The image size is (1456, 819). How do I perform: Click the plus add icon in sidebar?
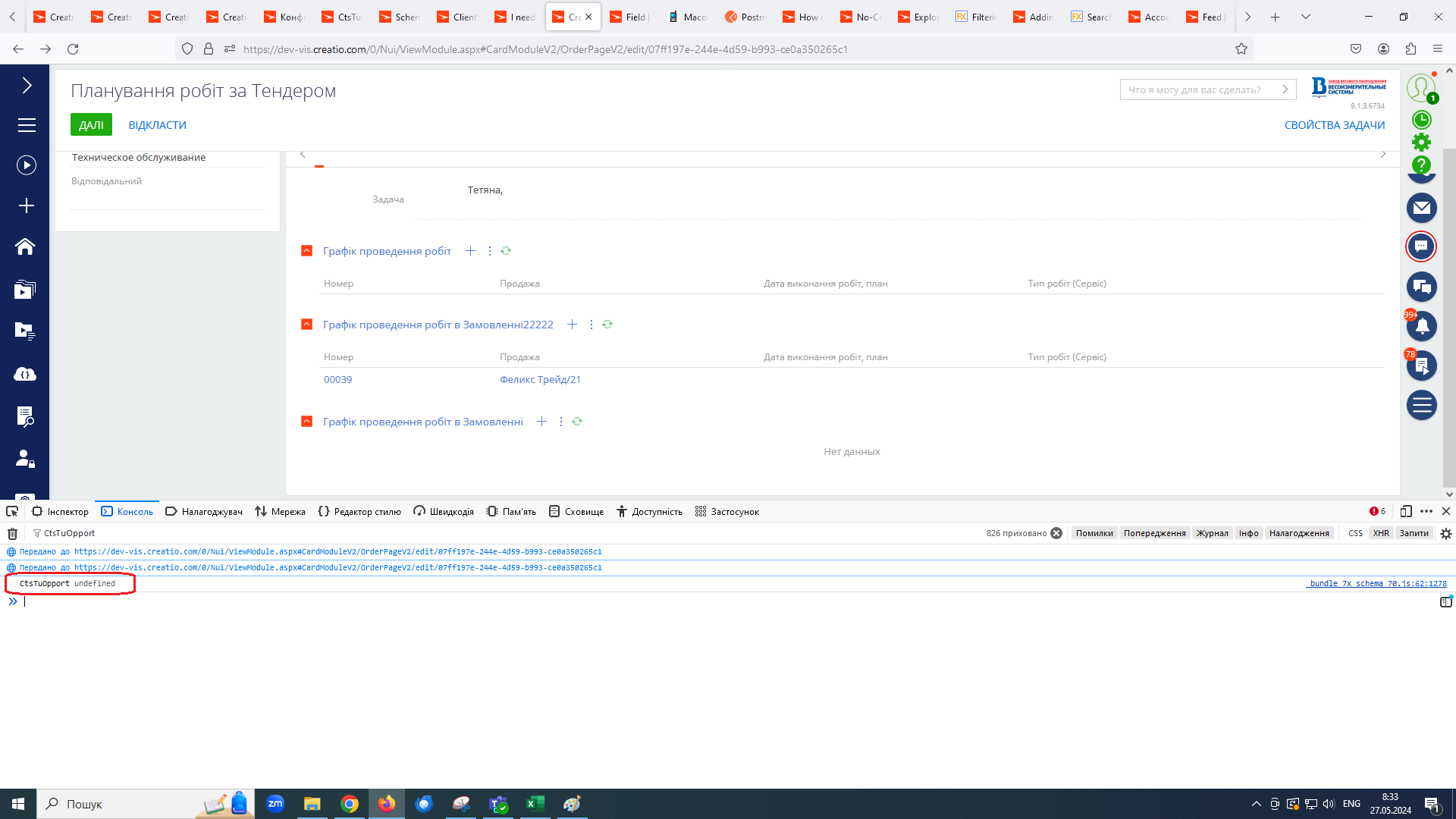(x=27, y=206)
